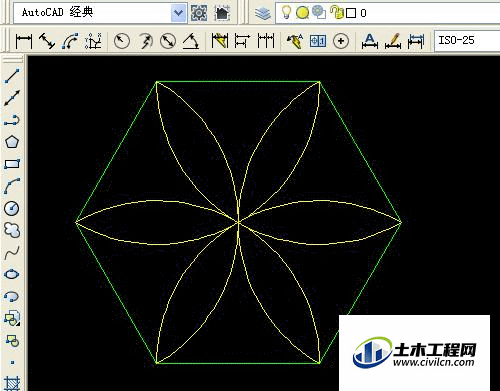Click the Dimension Edit tool
Screen dimensions: 500x391
(370, 41)
